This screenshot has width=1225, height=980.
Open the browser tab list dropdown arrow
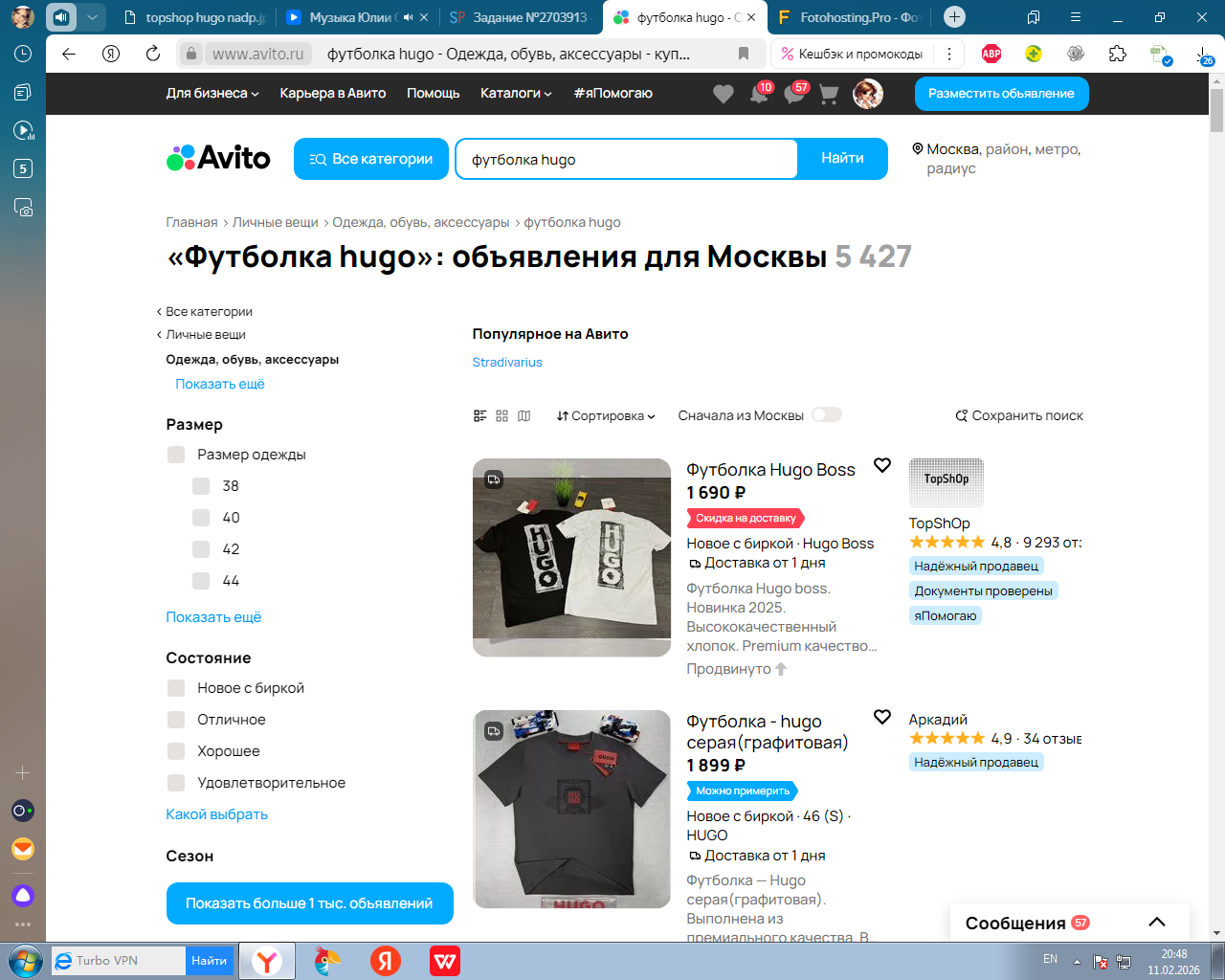[x=92, y=17]
